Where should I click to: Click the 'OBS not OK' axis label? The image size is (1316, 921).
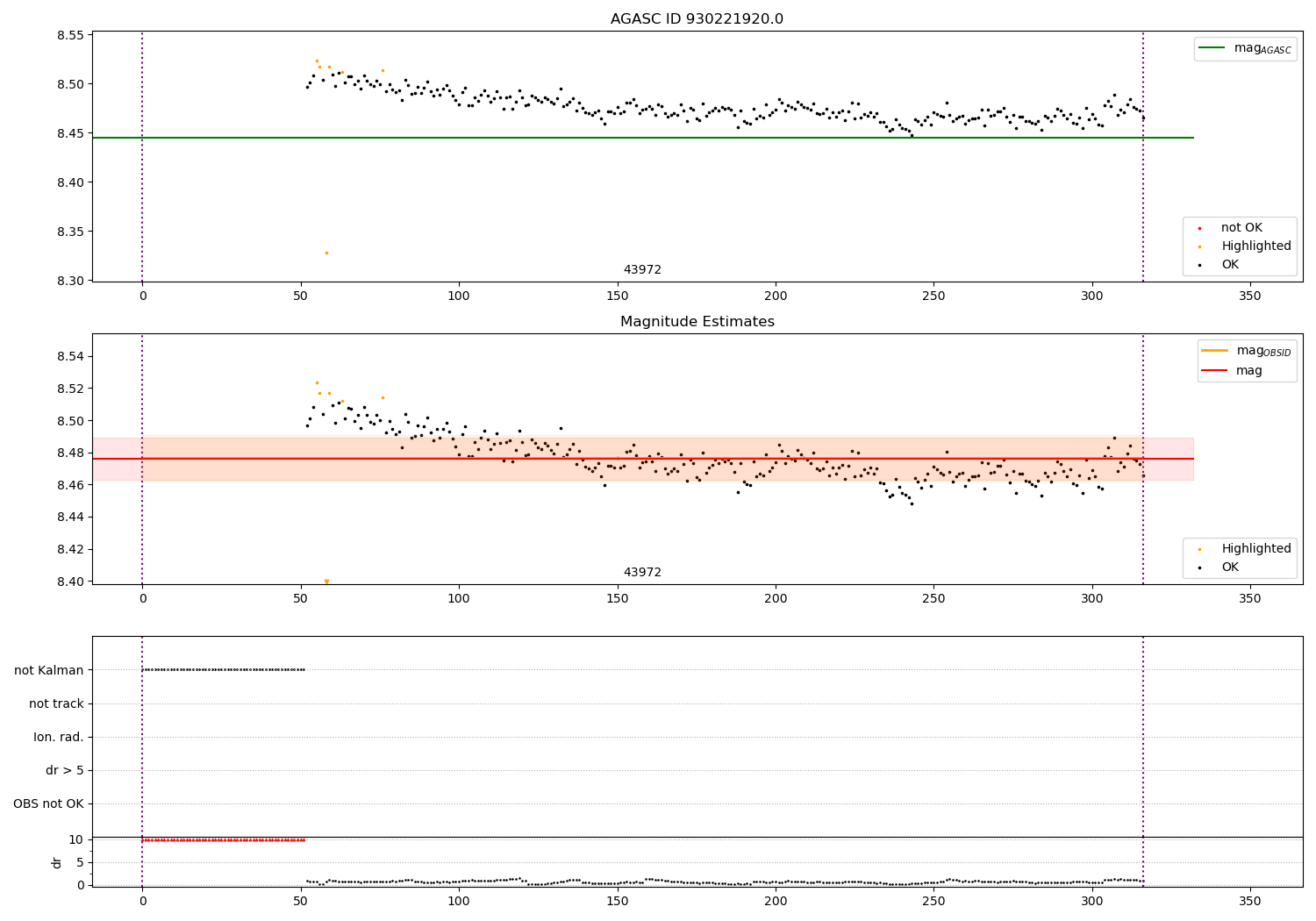(48, 803)
